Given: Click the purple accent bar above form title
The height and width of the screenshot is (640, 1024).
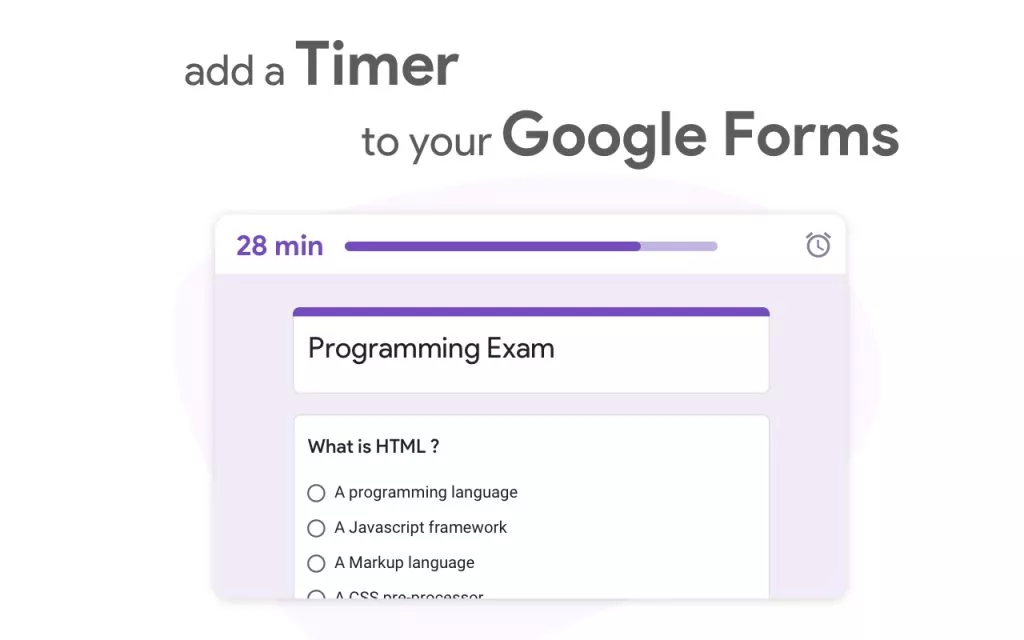Looking at the screenshot, I should click(531, 312).
